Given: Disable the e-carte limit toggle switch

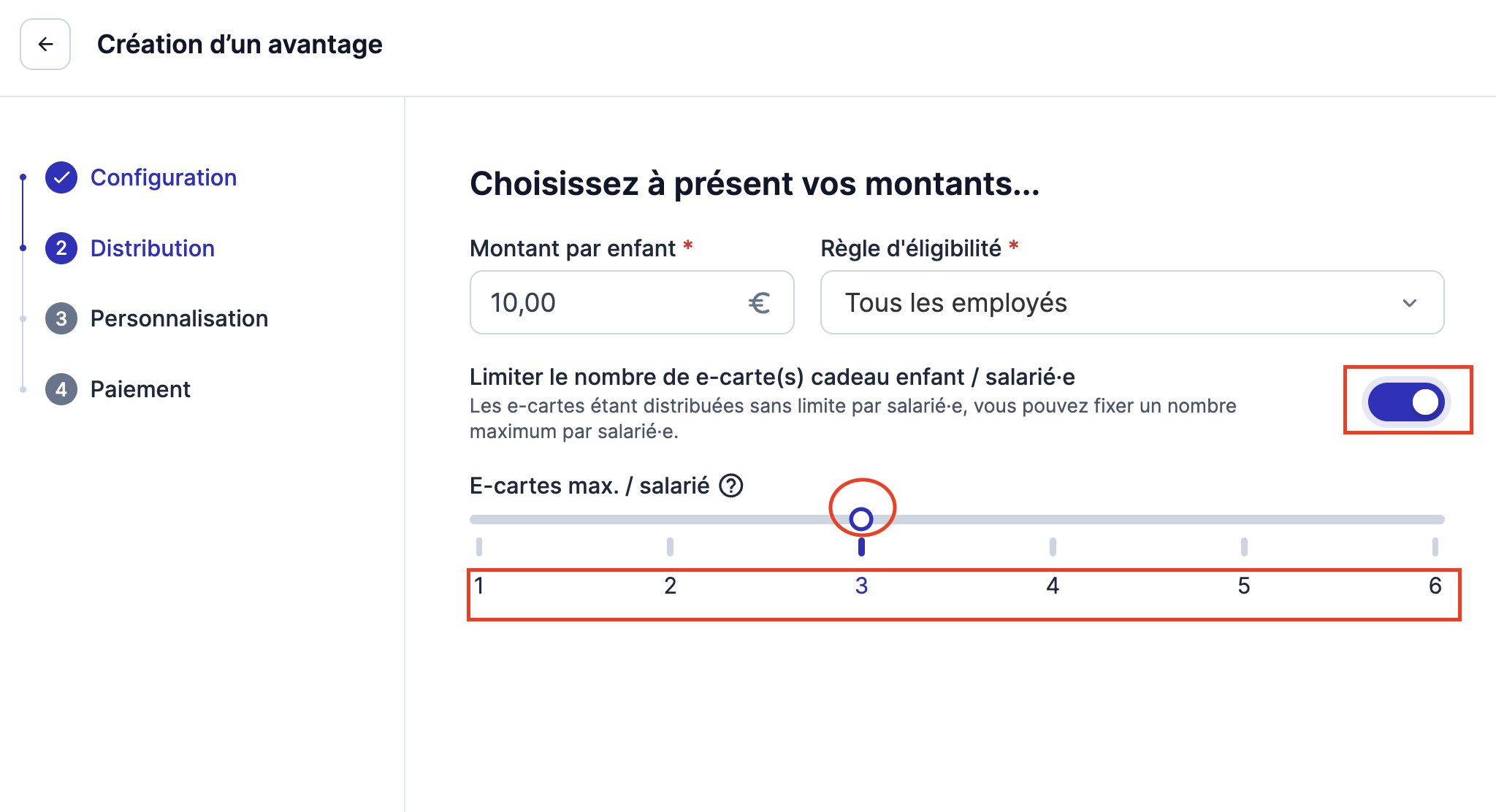Looking at the screenshot, I should tap(1406, 402).
